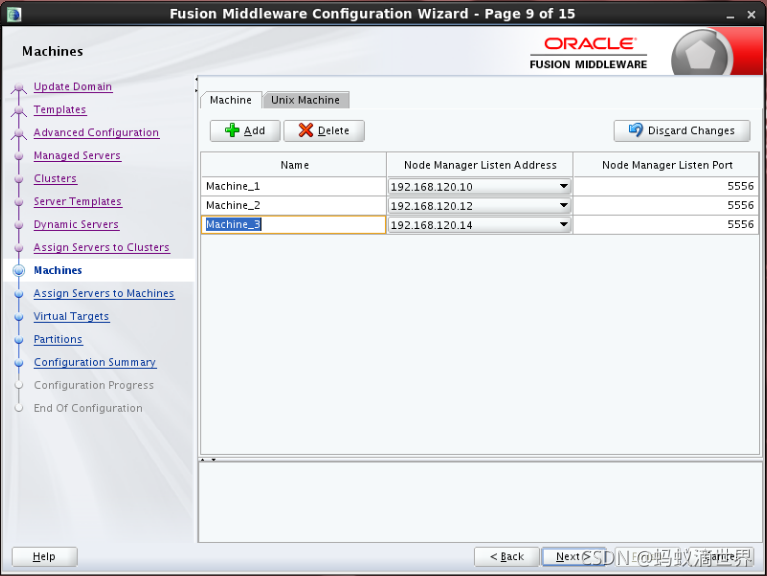Click port 5556 for Machine_1
The height and width of the screenshot is (576, 767).
666,186
